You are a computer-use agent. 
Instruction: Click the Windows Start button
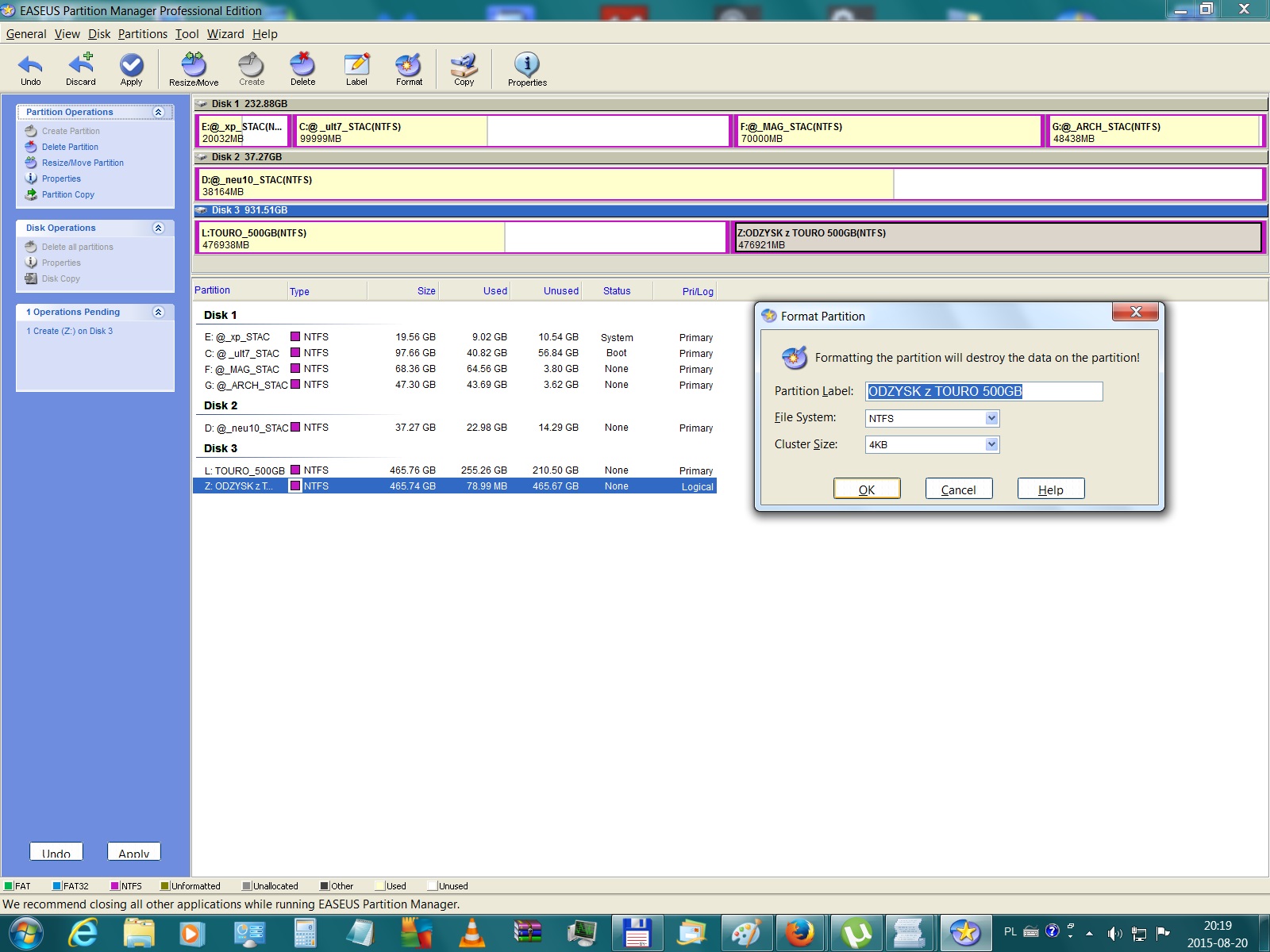(25, 933)
